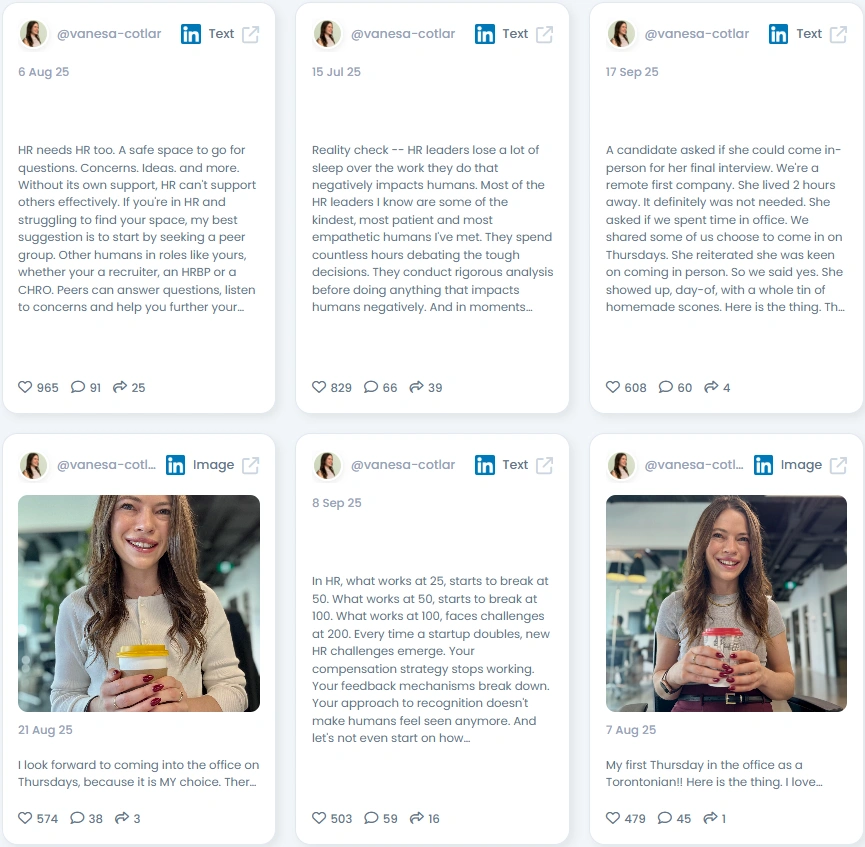The image size is (865, 847).
Task: Click heart icon with 965 likes
Action: [x=25, y=387]
